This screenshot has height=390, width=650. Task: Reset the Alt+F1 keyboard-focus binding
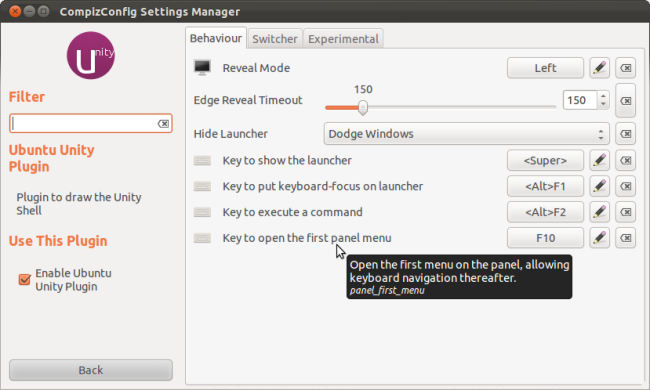pos(626,187)
